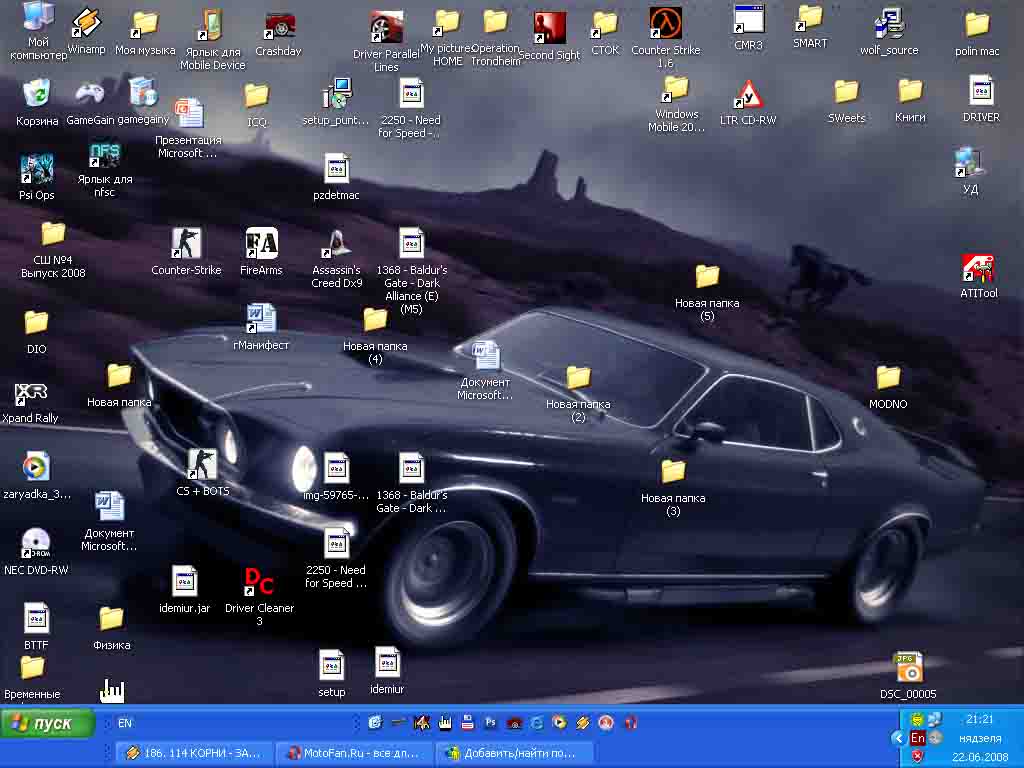Viewport: 1024px width, 768px height.
Task: Open the Корзина recycle bin
Action: click(37, 93)
